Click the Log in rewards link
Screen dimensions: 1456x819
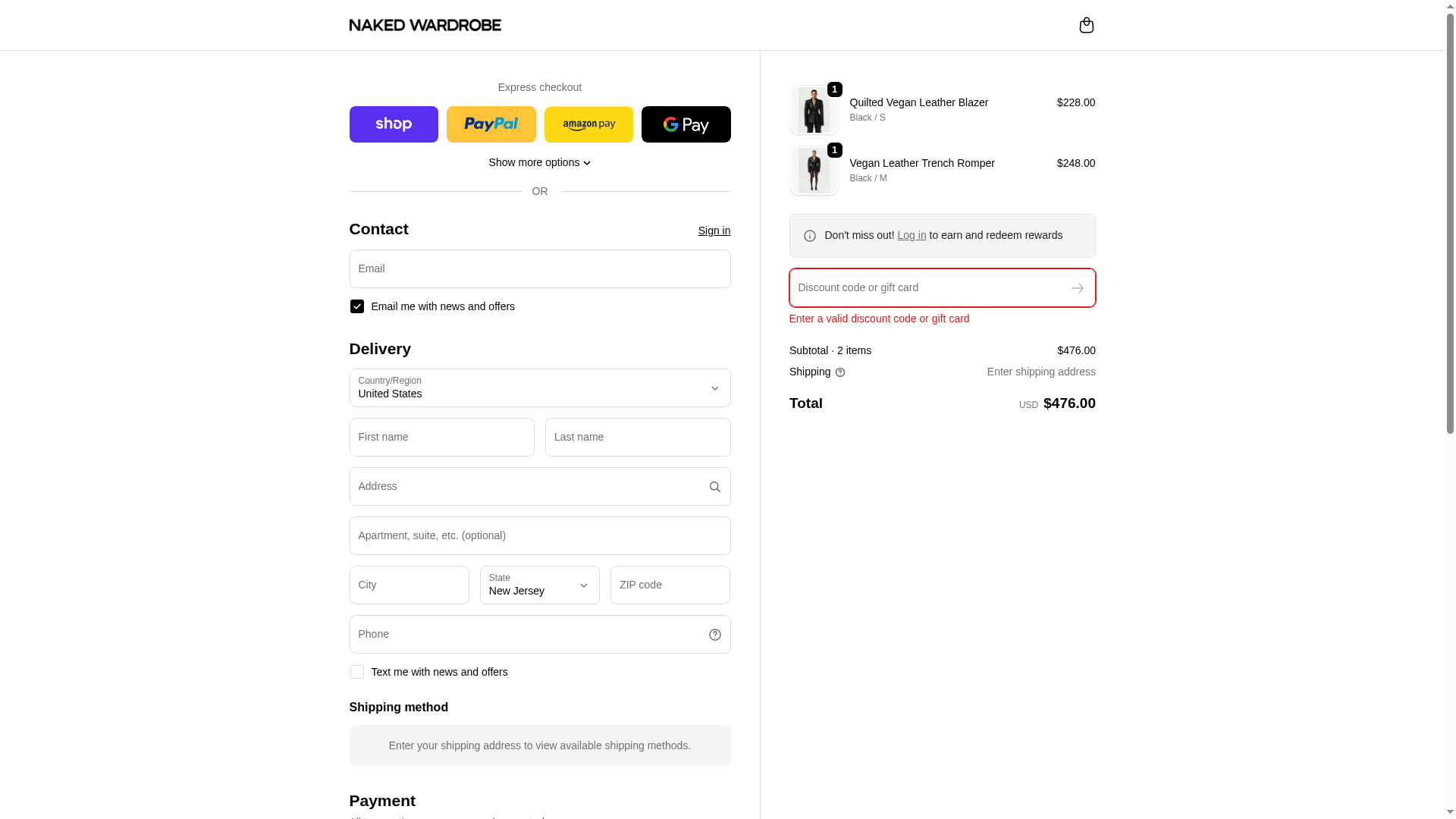pyautogui.click(x=912, y=235)
